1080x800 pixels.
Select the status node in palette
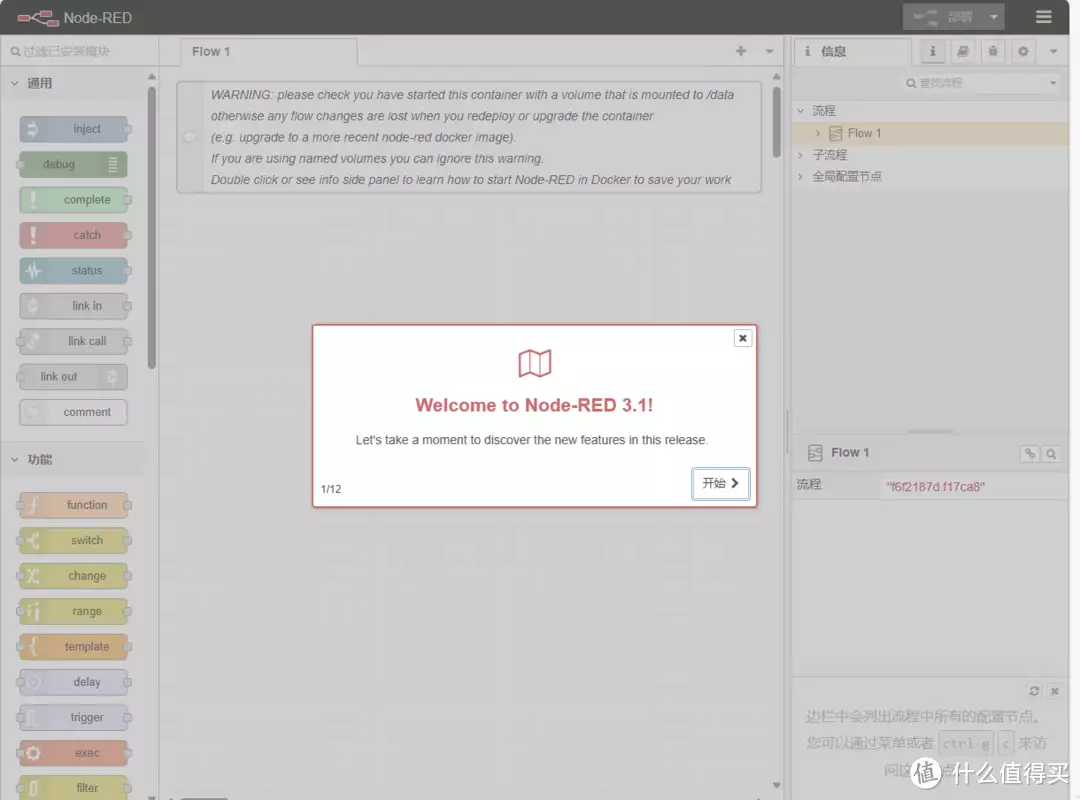(74, 271)
